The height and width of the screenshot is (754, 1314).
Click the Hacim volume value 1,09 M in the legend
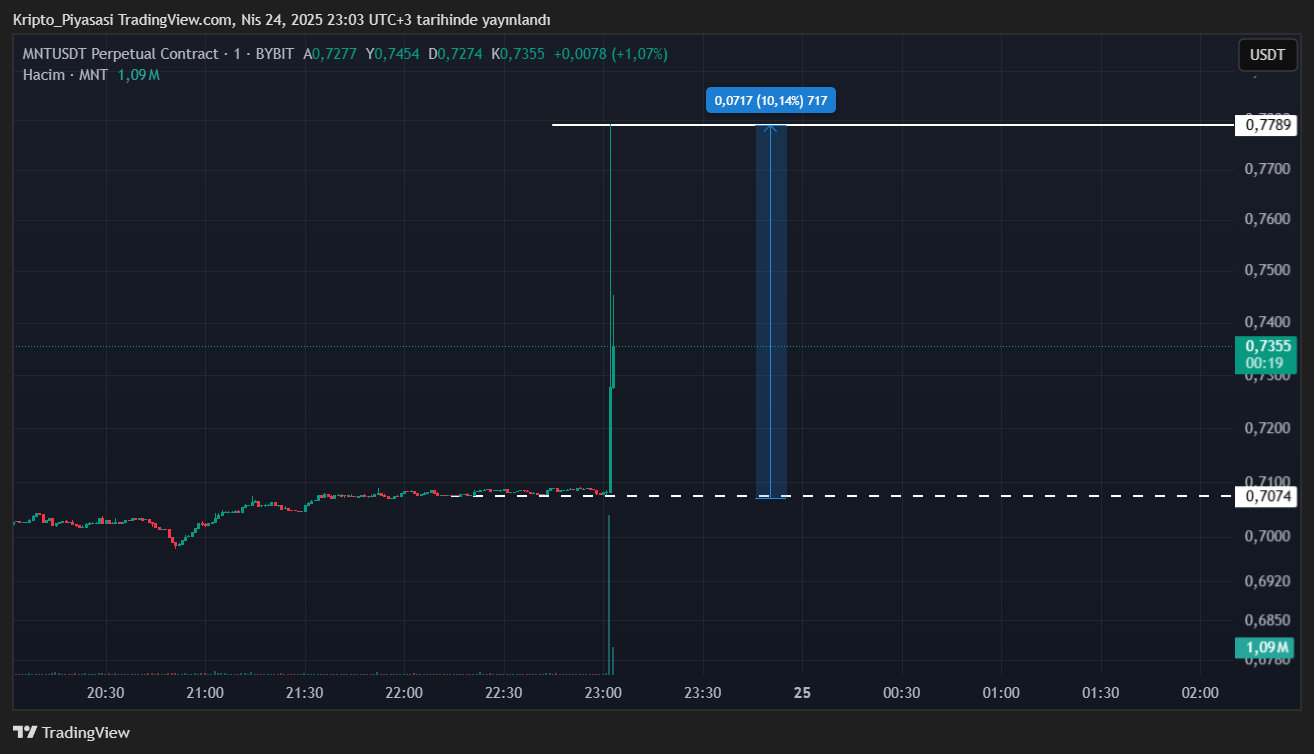click(x=139, y=75)
